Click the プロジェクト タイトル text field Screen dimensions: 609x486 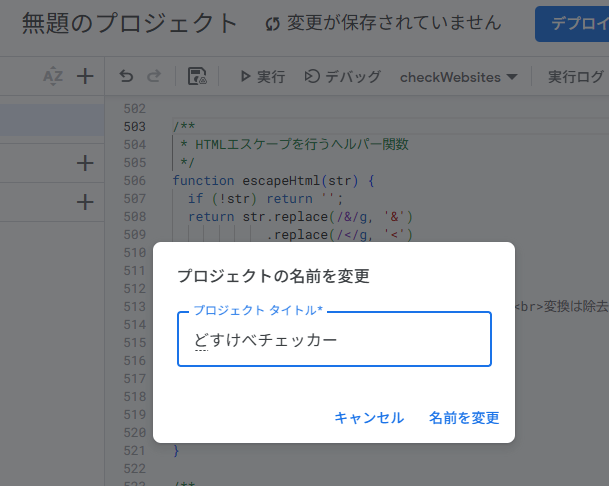tap(334, 340)
